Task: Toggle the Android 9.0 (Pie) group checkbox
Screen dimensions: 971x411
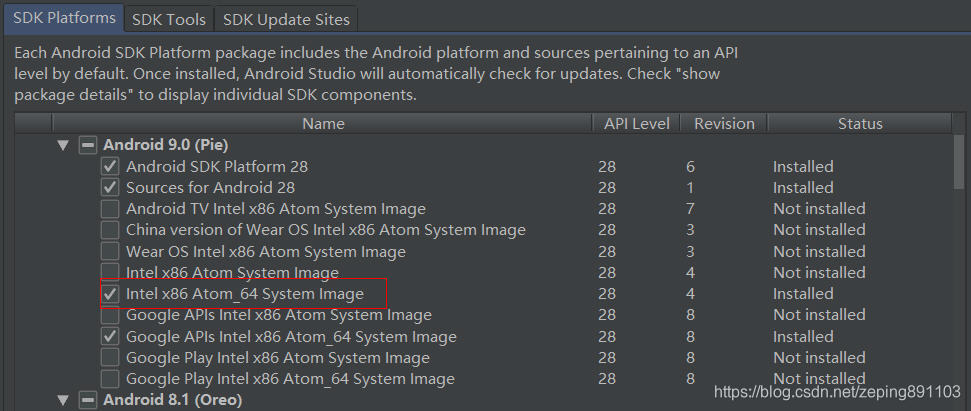Action: coord(87,145)
